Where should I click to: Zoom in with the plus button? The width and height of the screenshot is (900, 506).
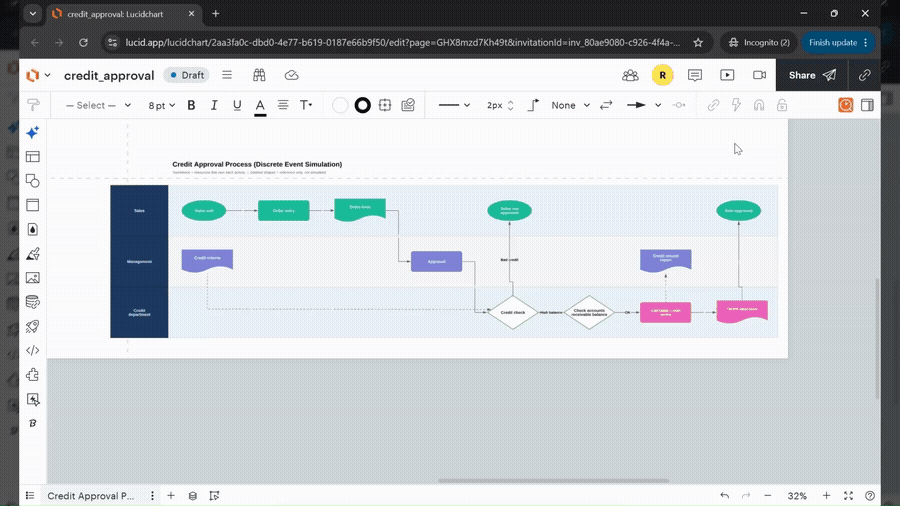click(826, 496)
